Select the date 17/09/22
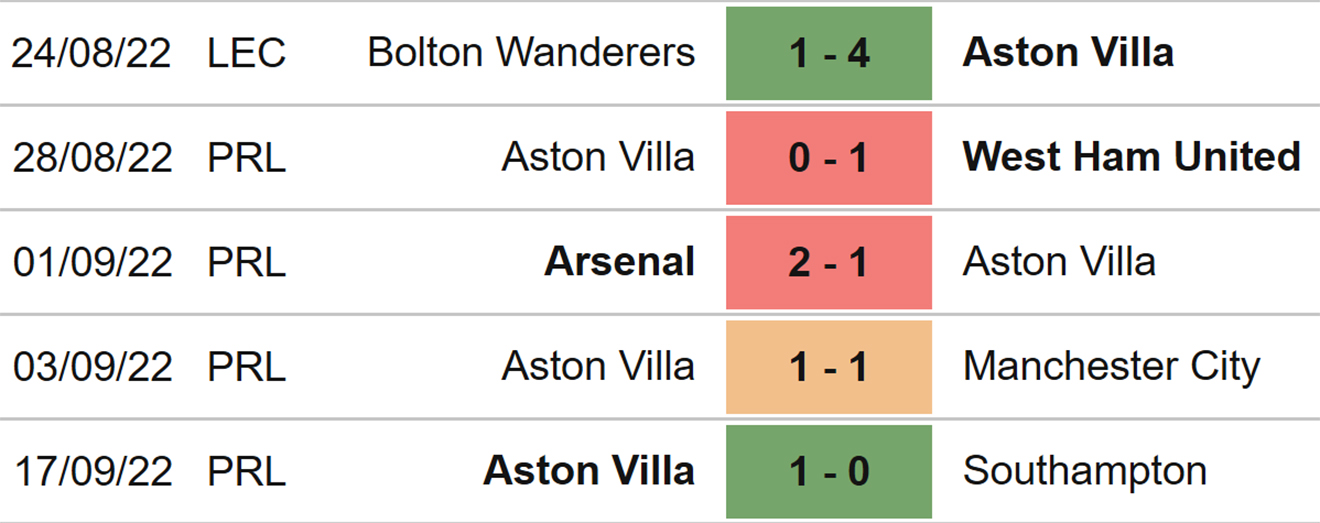 92,471
